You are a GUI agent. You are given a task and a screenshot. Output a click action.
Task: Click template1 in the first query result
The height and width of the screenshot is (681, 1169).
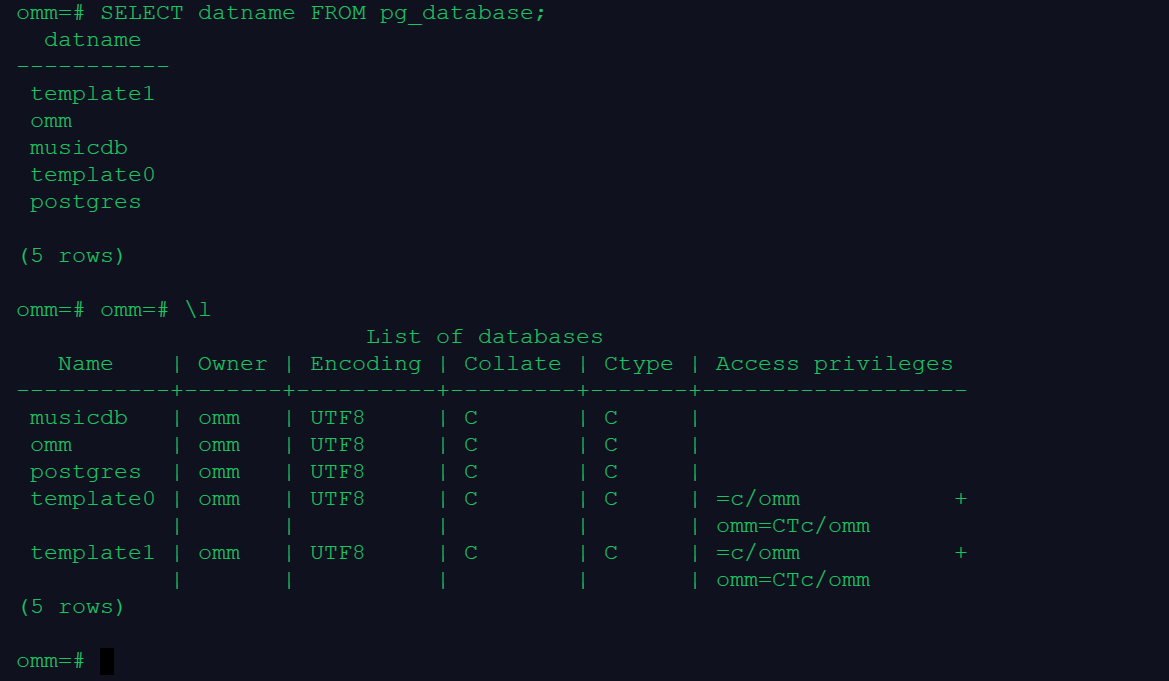click(x=92, y=94)
